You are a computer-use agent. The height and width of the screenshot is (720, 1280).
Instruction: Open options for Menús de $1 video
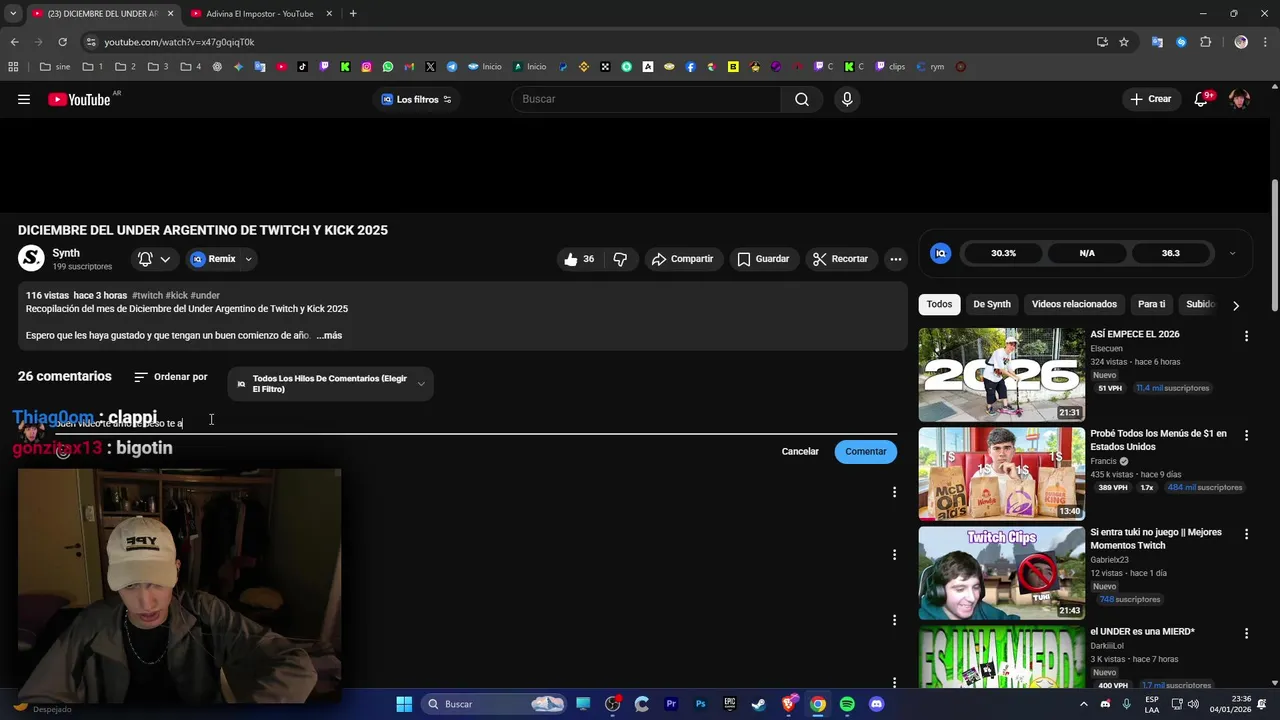point(1246,435)
